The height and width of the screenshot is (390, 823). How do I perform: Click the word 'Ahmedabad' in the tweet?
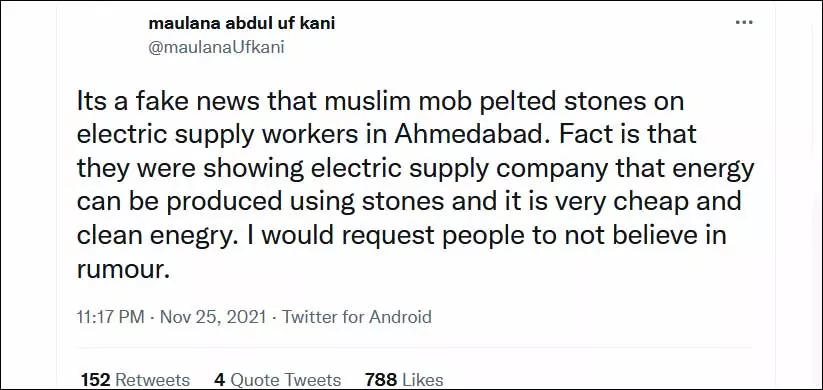tap(470, 134)
